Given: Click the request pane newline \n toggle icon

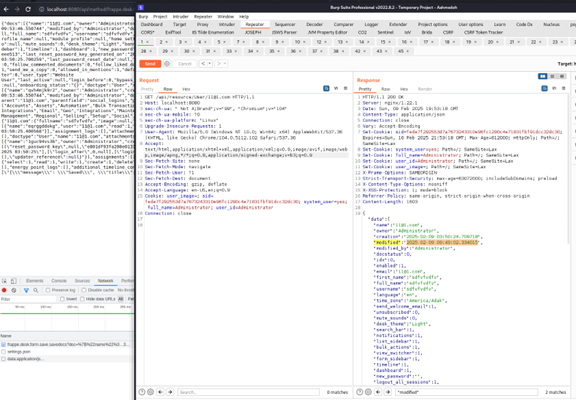Looking at the screenshot, I should click(336, 89).
